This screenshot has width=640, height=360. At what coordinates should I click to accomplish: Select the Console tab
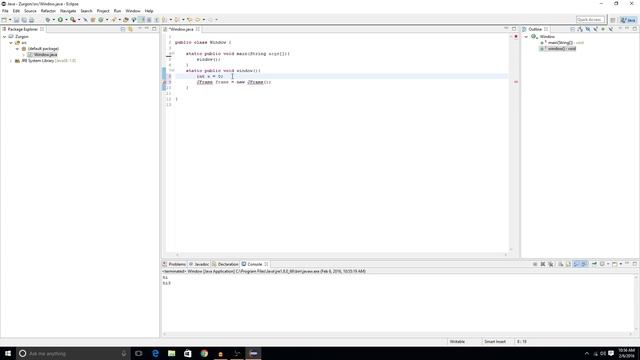coord(254,264)
